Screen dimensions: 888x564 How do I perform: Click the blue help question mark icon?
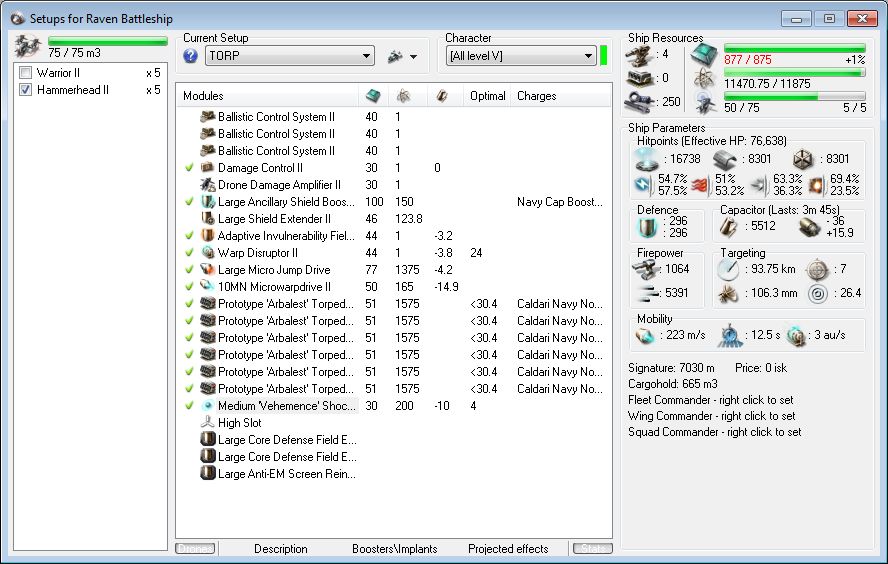190,55
